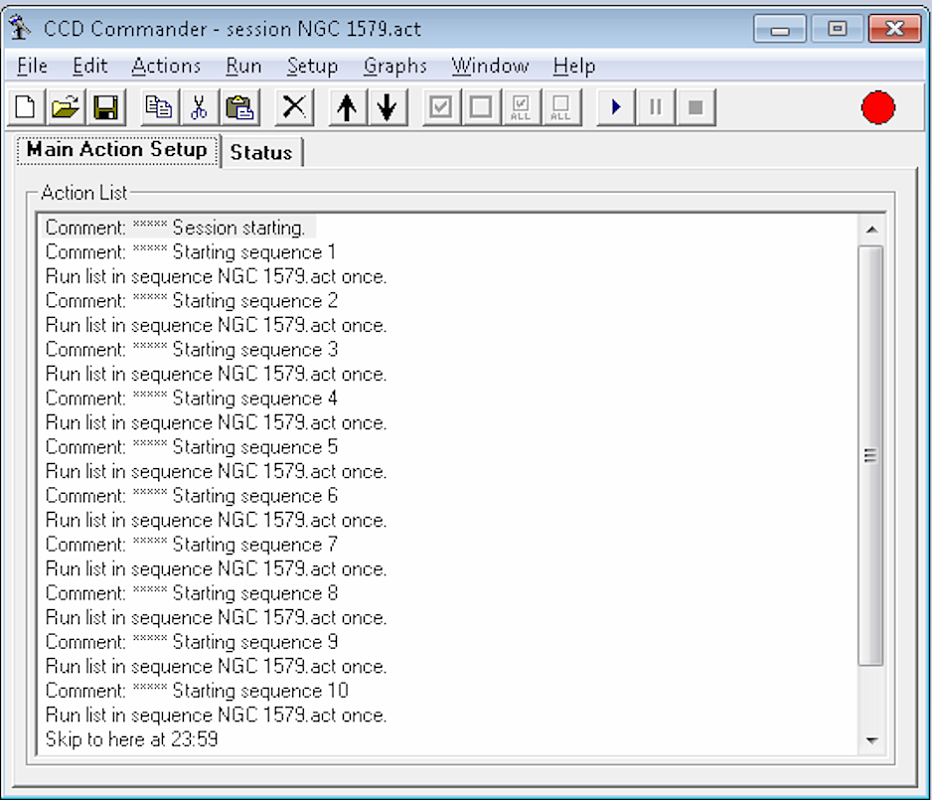
Task: Click the red status indicator
Action: click(879, 108)
